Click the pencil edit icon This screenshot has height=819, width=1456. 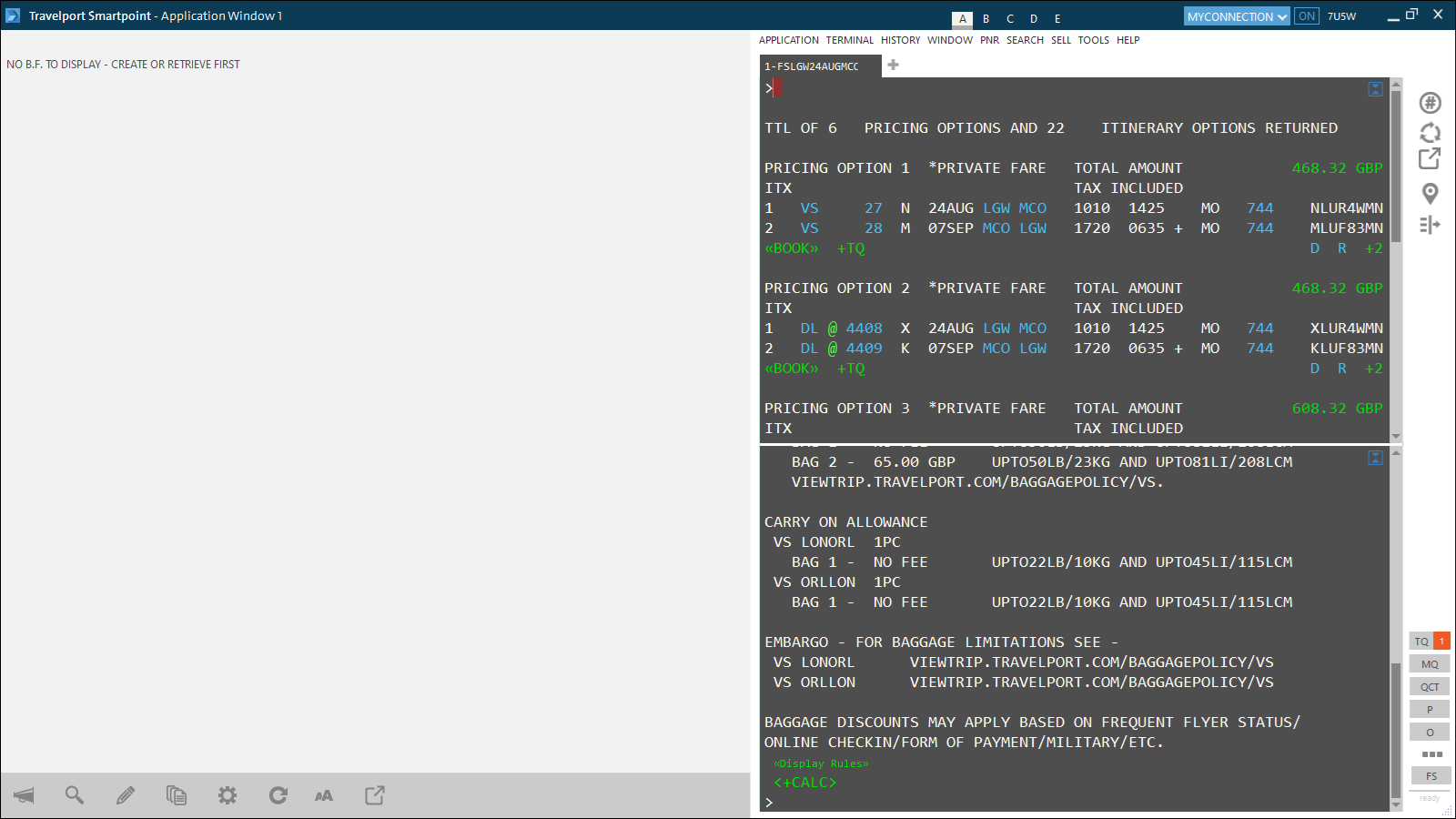[126, 795]
